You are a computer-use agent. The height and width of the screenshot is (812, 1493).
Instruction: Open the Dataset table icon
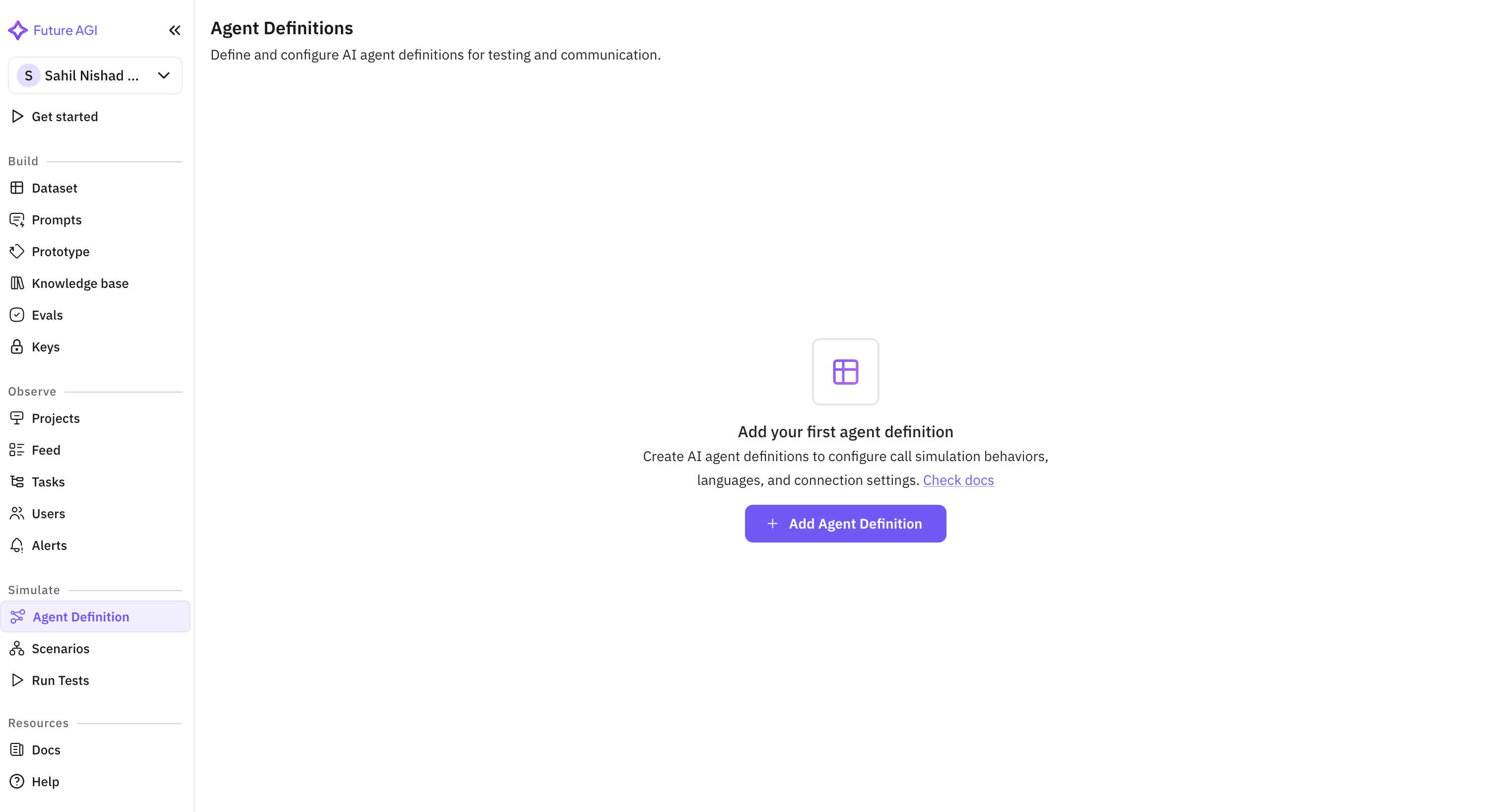point(17,188)
